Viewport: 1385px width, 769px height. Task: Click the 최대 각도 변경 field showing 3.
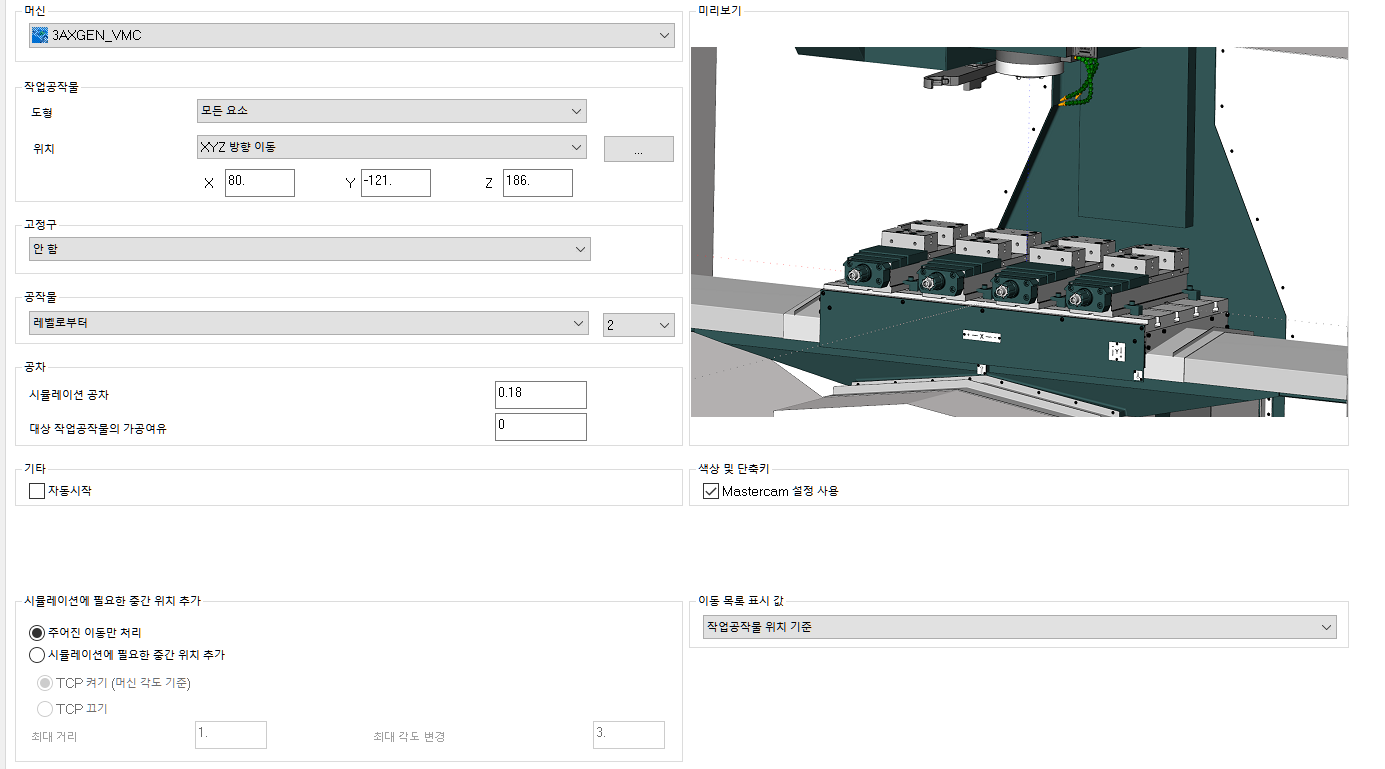pos(629,735)
